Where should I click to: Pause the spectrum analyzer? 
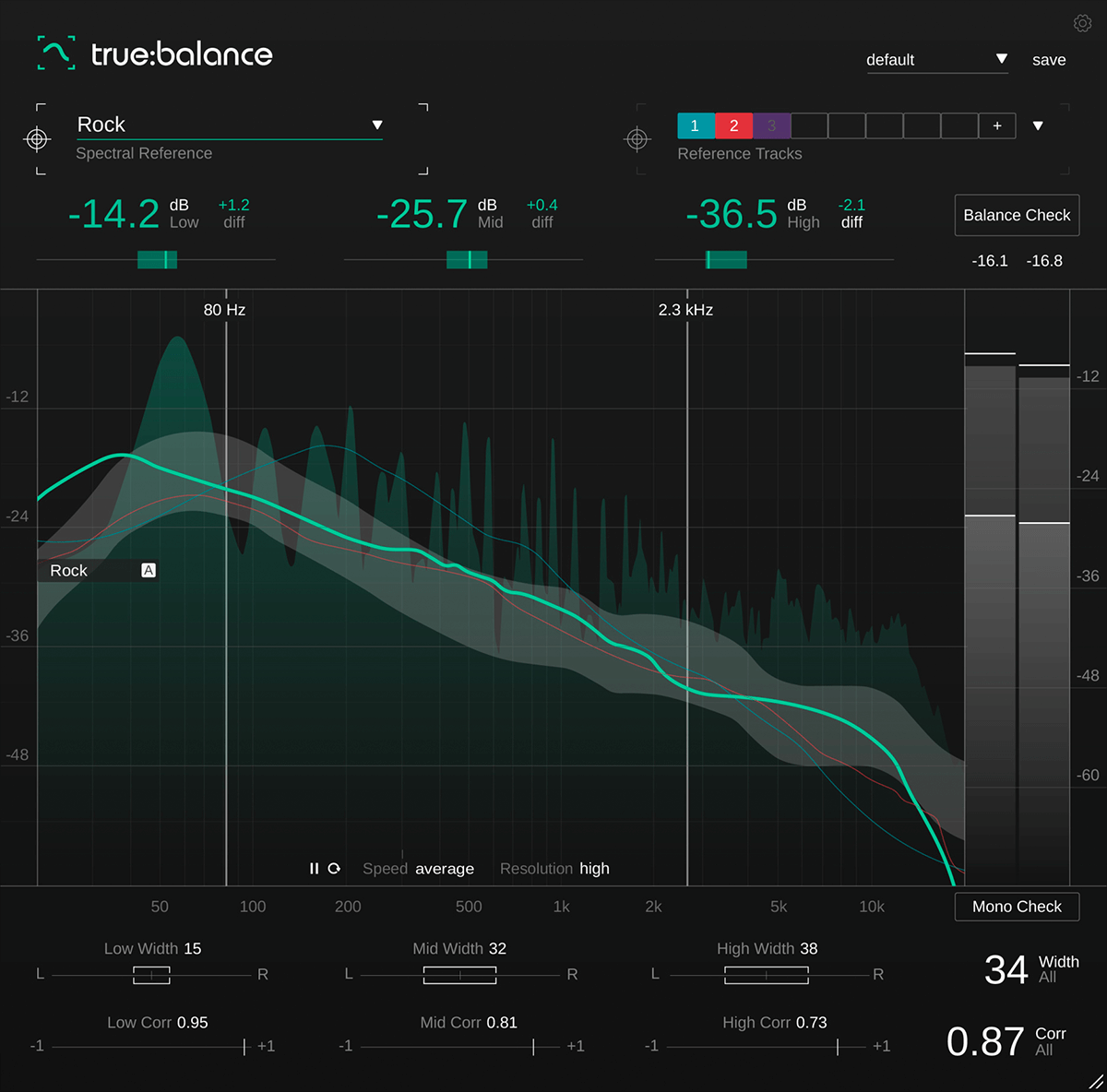314,868
